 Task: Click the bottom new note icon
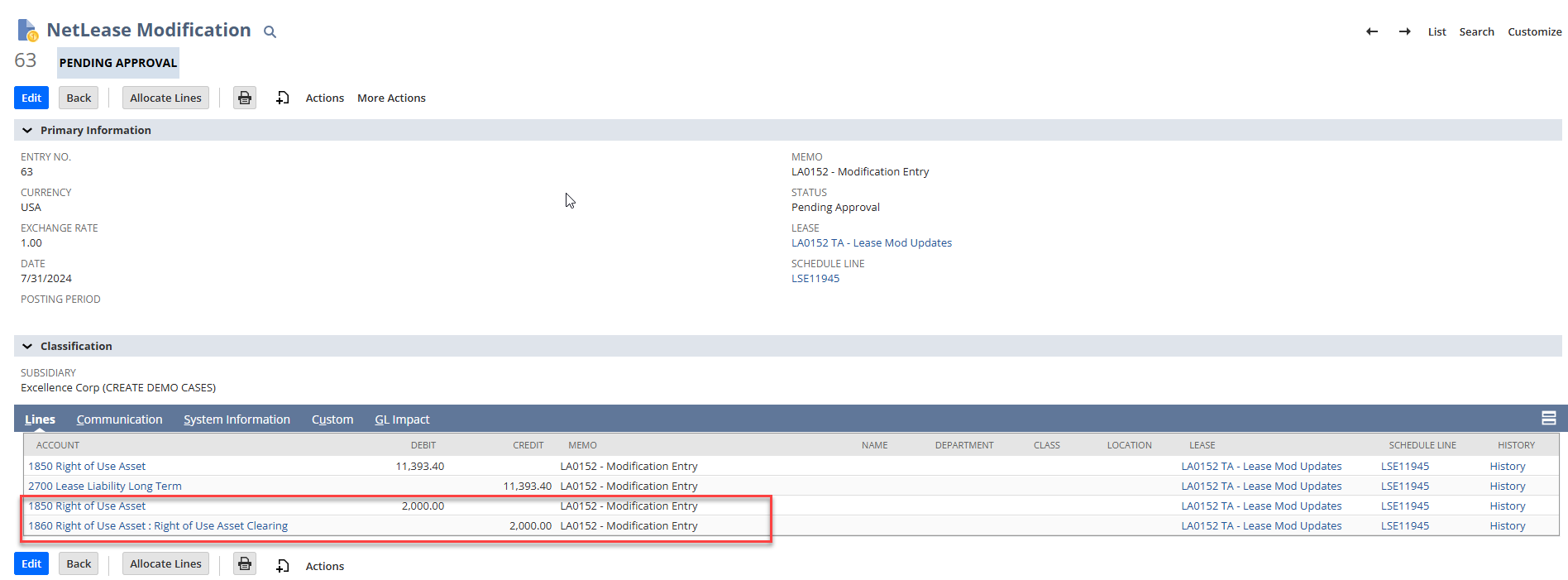pos(283,566)
